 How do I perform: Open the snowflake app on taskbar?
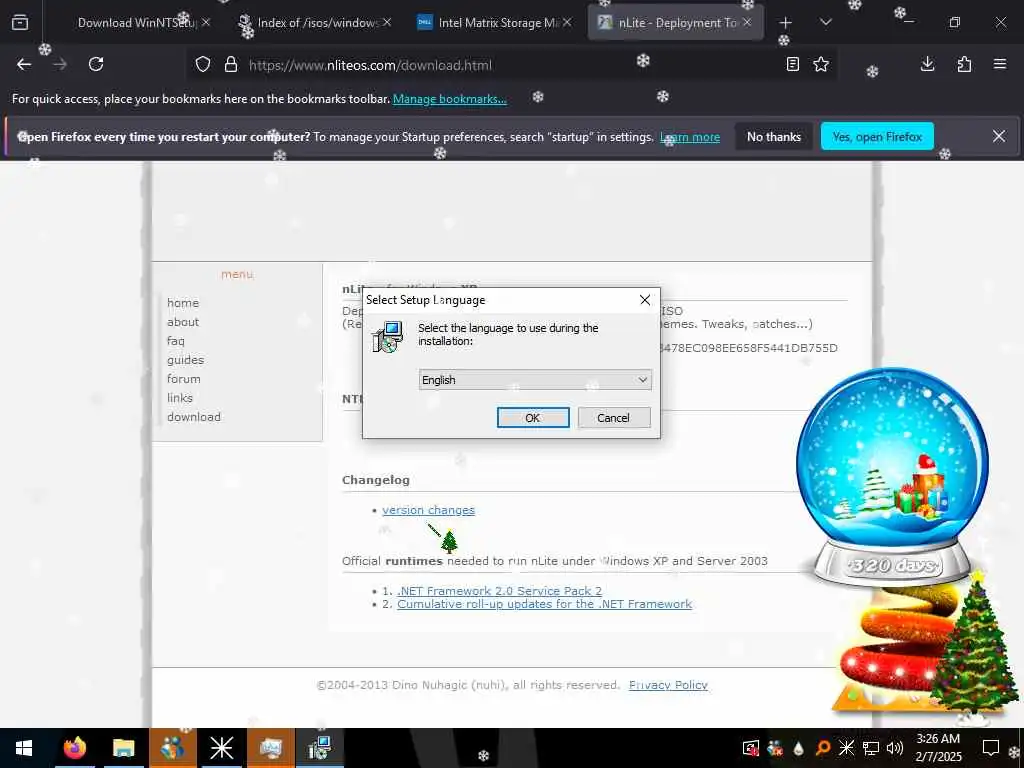(221, 748)
